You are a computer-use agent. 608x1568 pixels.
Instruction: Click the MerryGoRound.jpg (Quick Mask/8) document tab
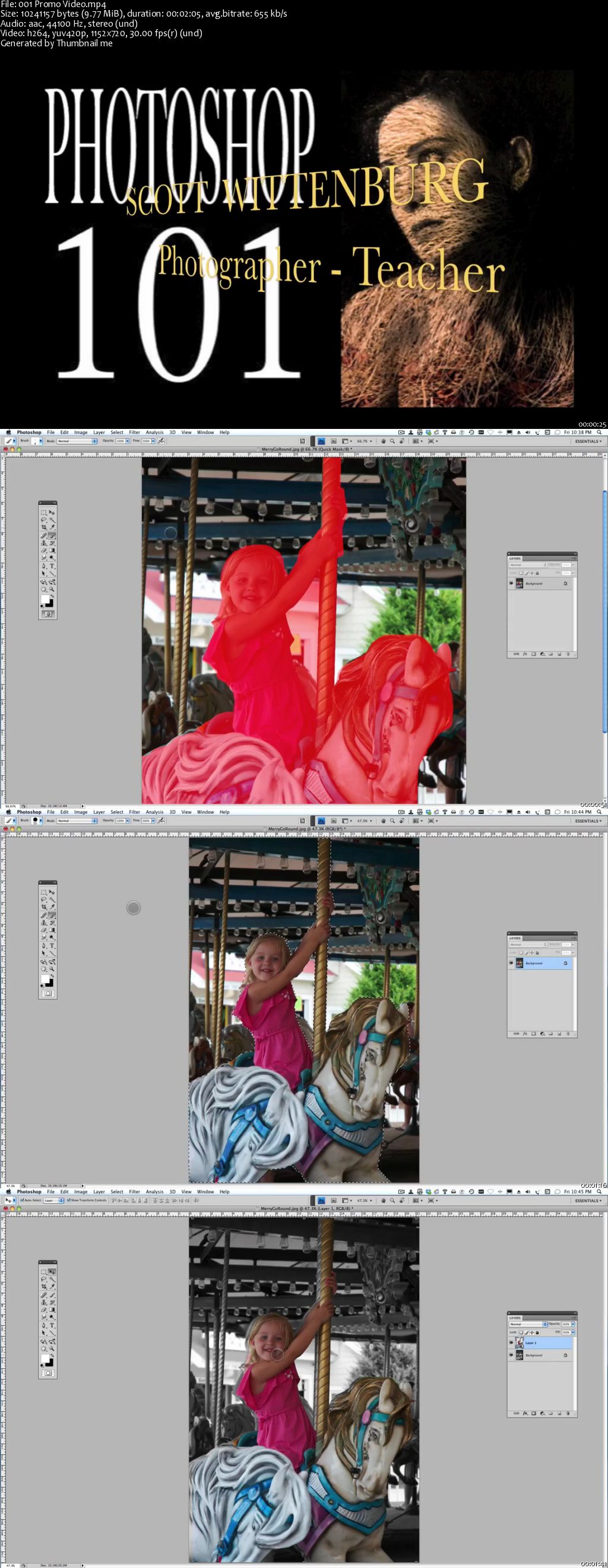tap(306, 449)
